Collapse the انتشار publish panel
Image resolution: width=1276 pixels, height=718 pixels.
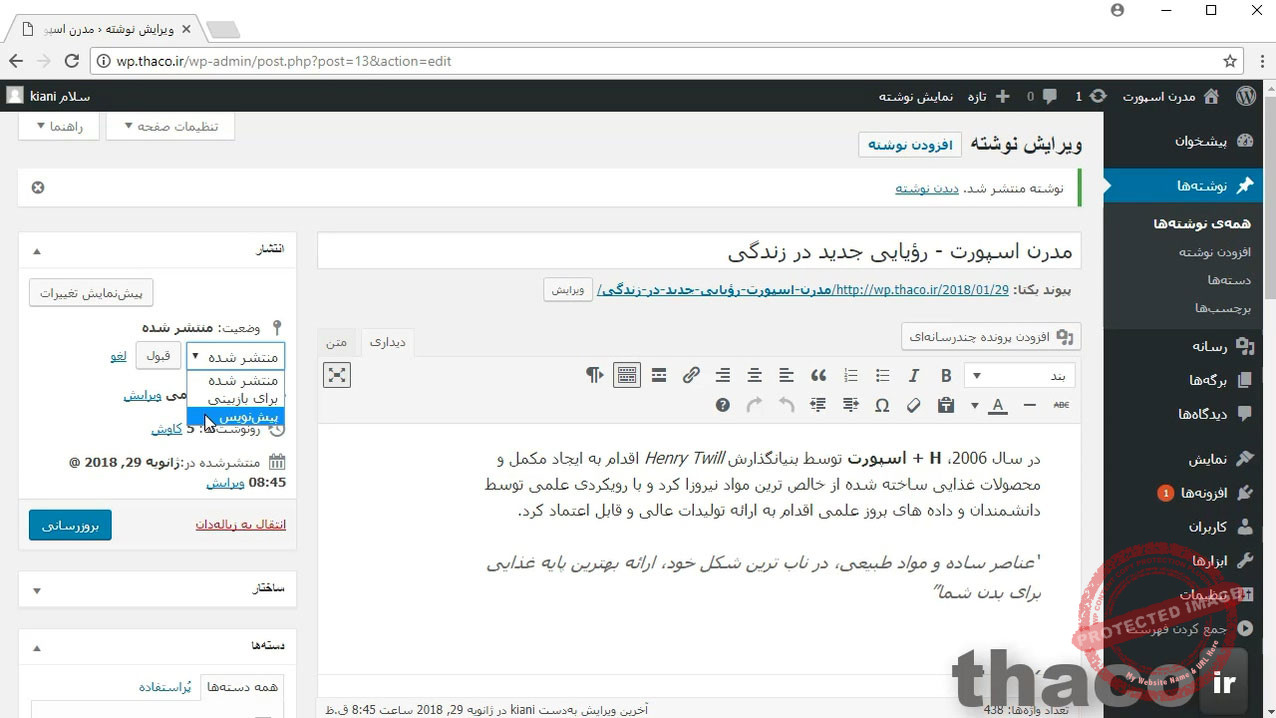(37, 250)
